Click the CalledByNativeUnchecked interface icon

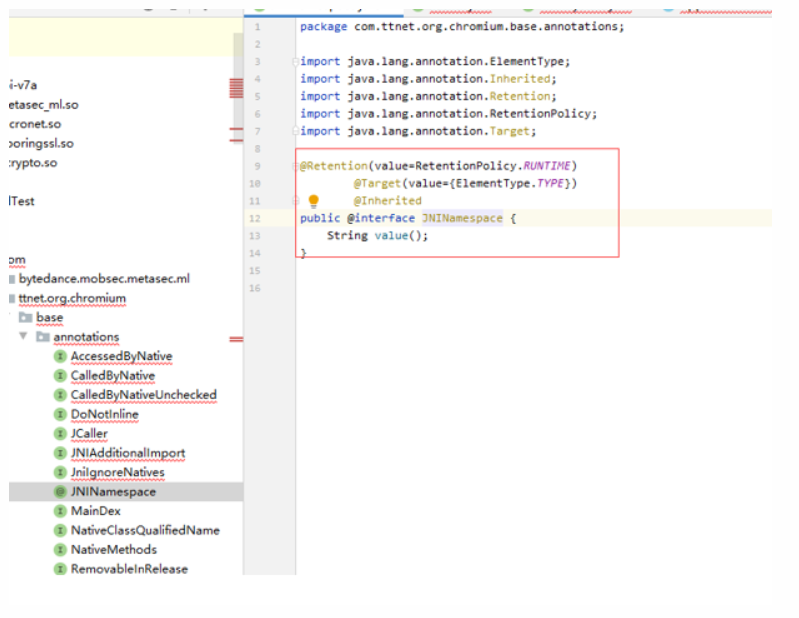pos(60,395)
